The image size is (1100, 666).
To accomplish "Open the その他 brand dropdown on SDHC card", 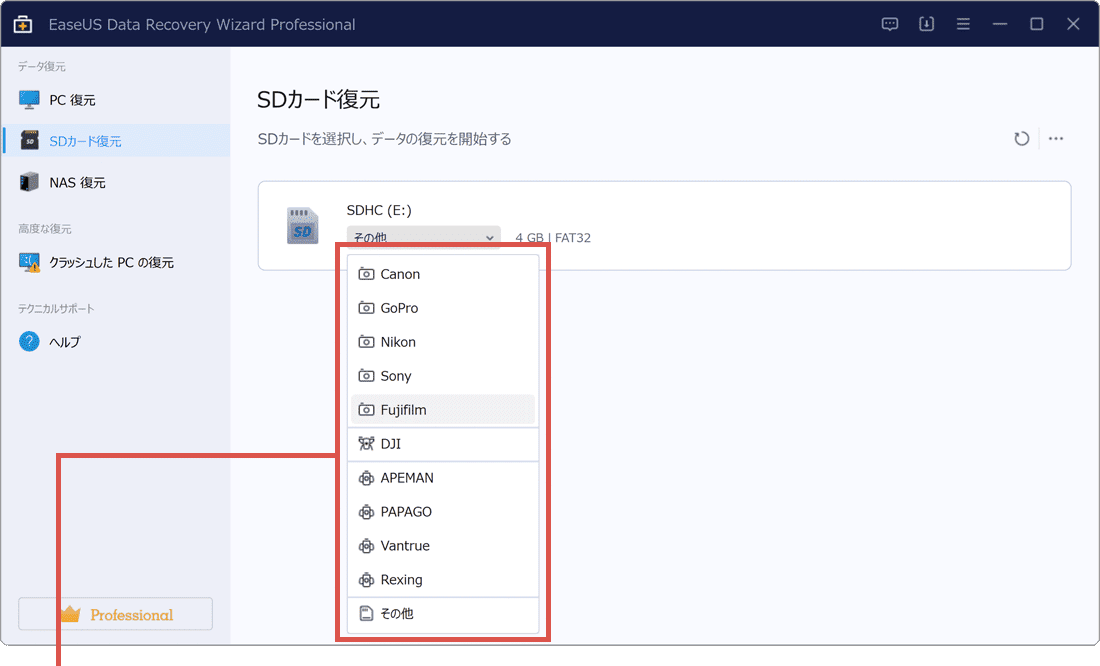I will click(x=422, y=237).
